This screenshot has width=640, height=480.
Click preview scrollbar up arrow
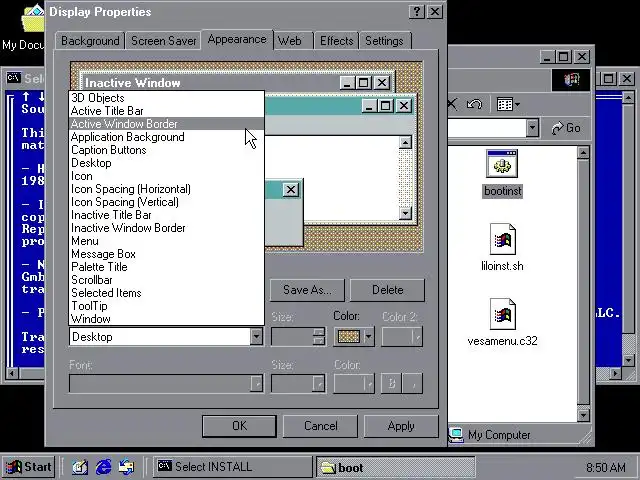pyautogui.click(x=405, y=142)
